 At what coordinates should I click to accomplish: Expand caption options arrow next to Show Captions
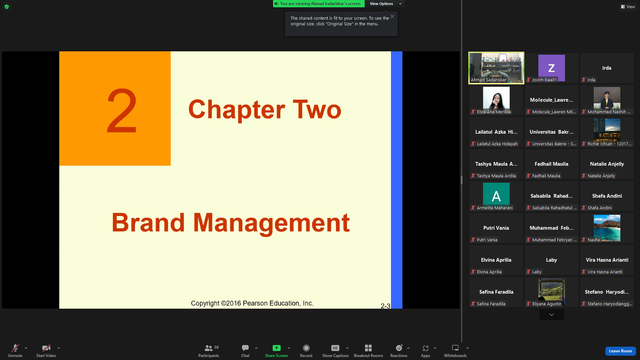pos(347,348)
